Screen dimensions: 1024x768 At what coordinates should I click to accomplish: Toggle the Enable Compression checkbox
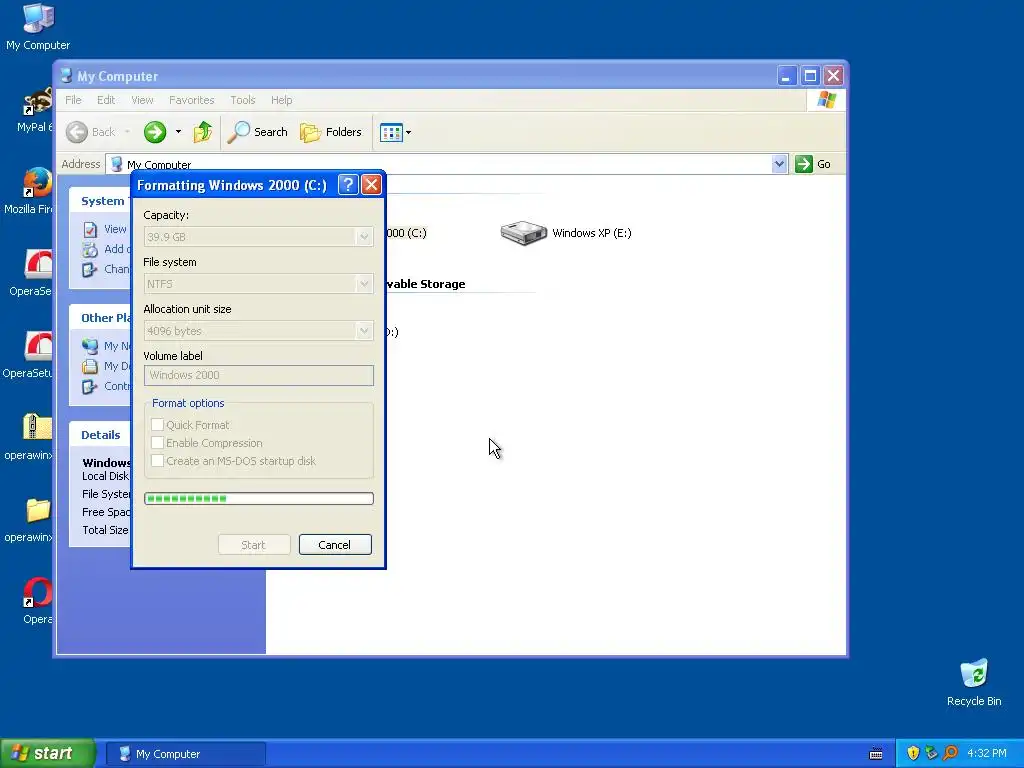click(x=157, y=443)
